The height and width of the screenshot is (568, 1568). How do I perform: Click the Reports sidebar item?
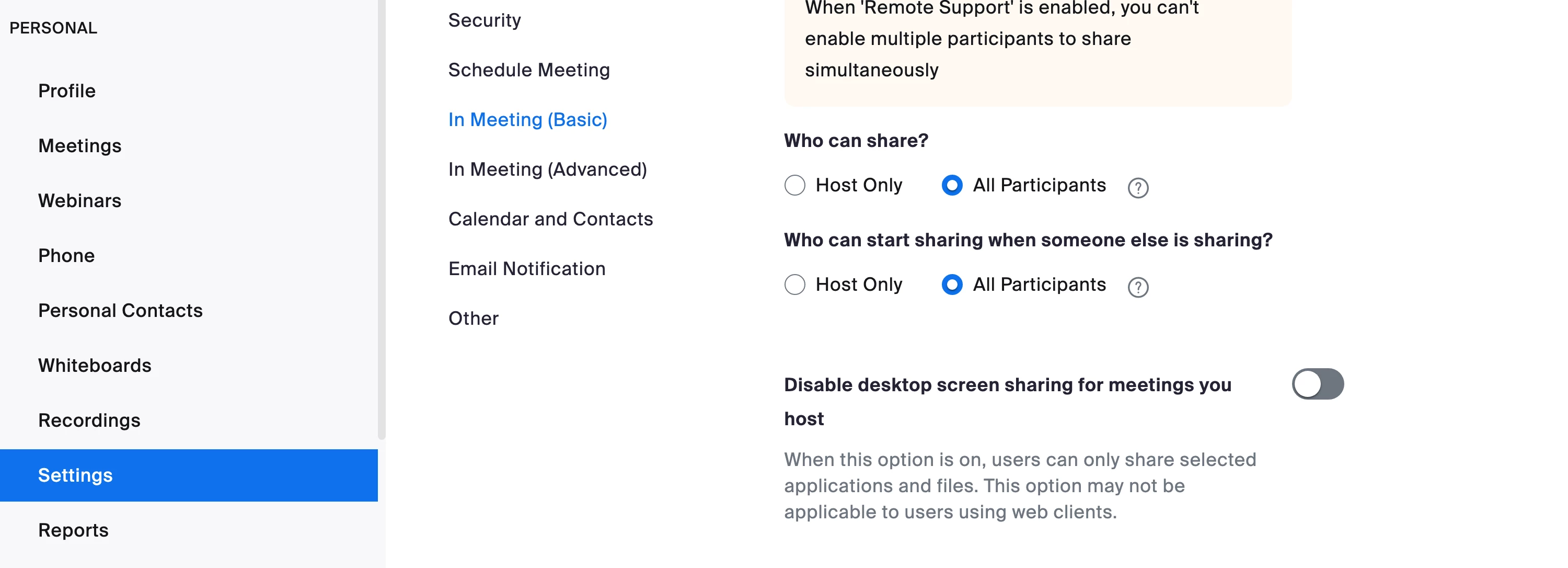click(x=73, y=530)
